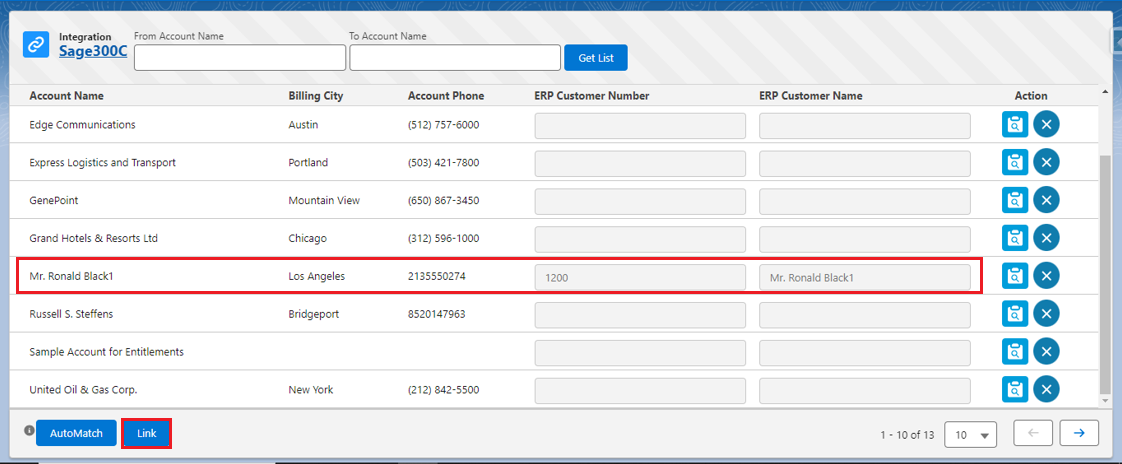Click the info icon beside AutoMatch
The width and height of the screenshot is (1122, 464).
click(x=29, y=431)
